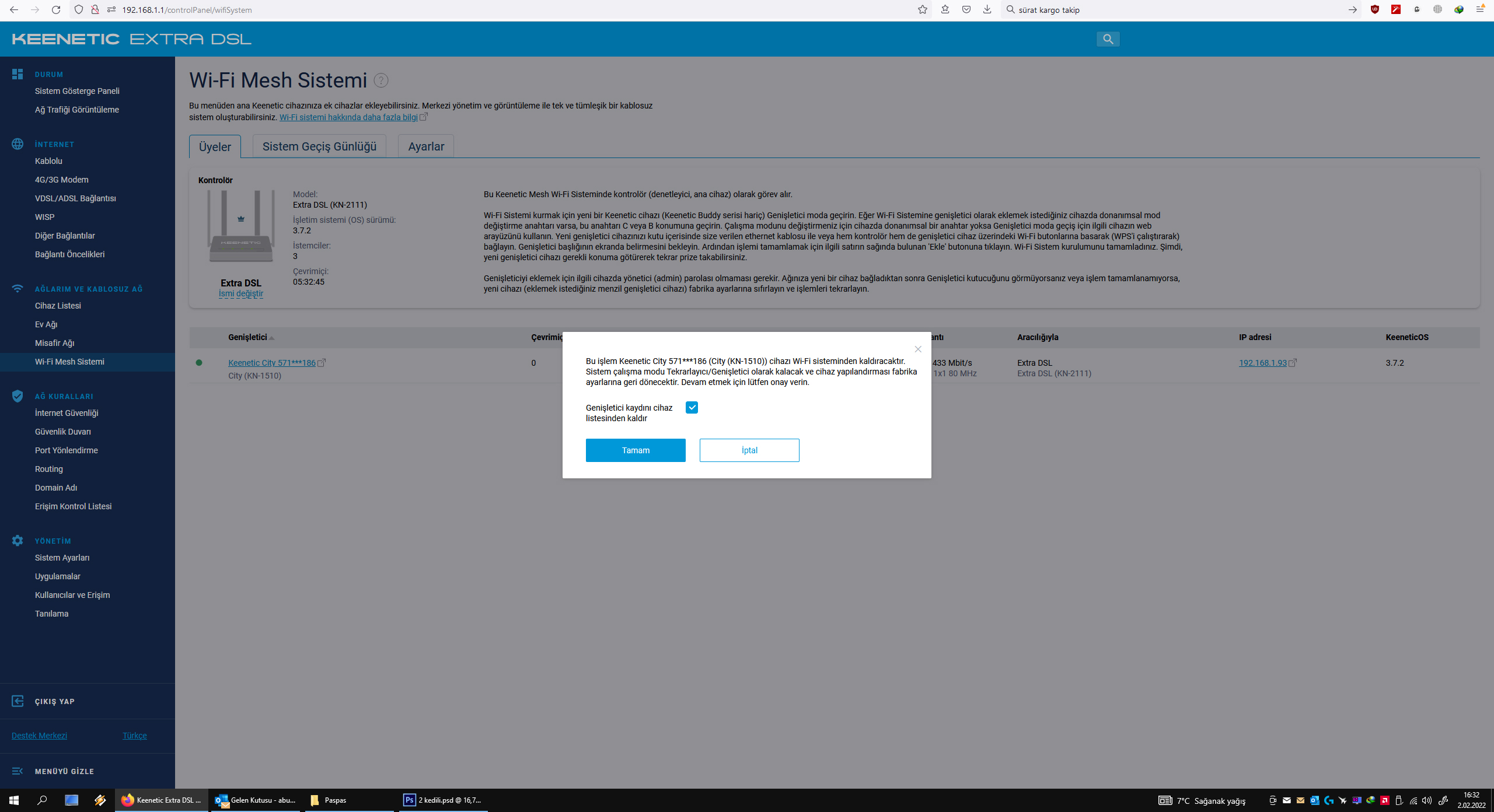1494x812 pixels.
Task: Click the Keenetic header search icon
Action: [1108, 39]
